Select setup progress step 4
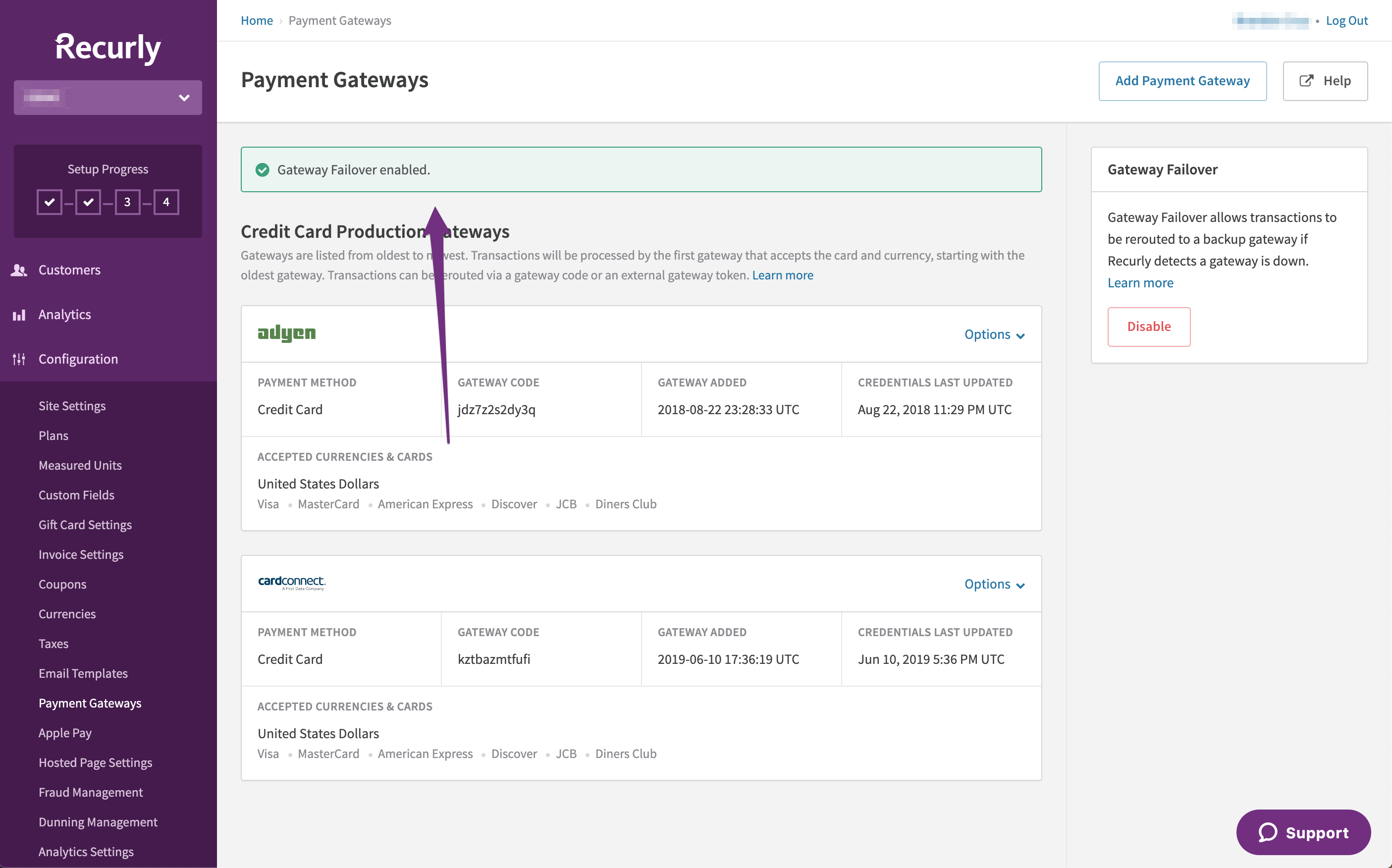Screen dimensions: 1392x868 click(166, 202)
